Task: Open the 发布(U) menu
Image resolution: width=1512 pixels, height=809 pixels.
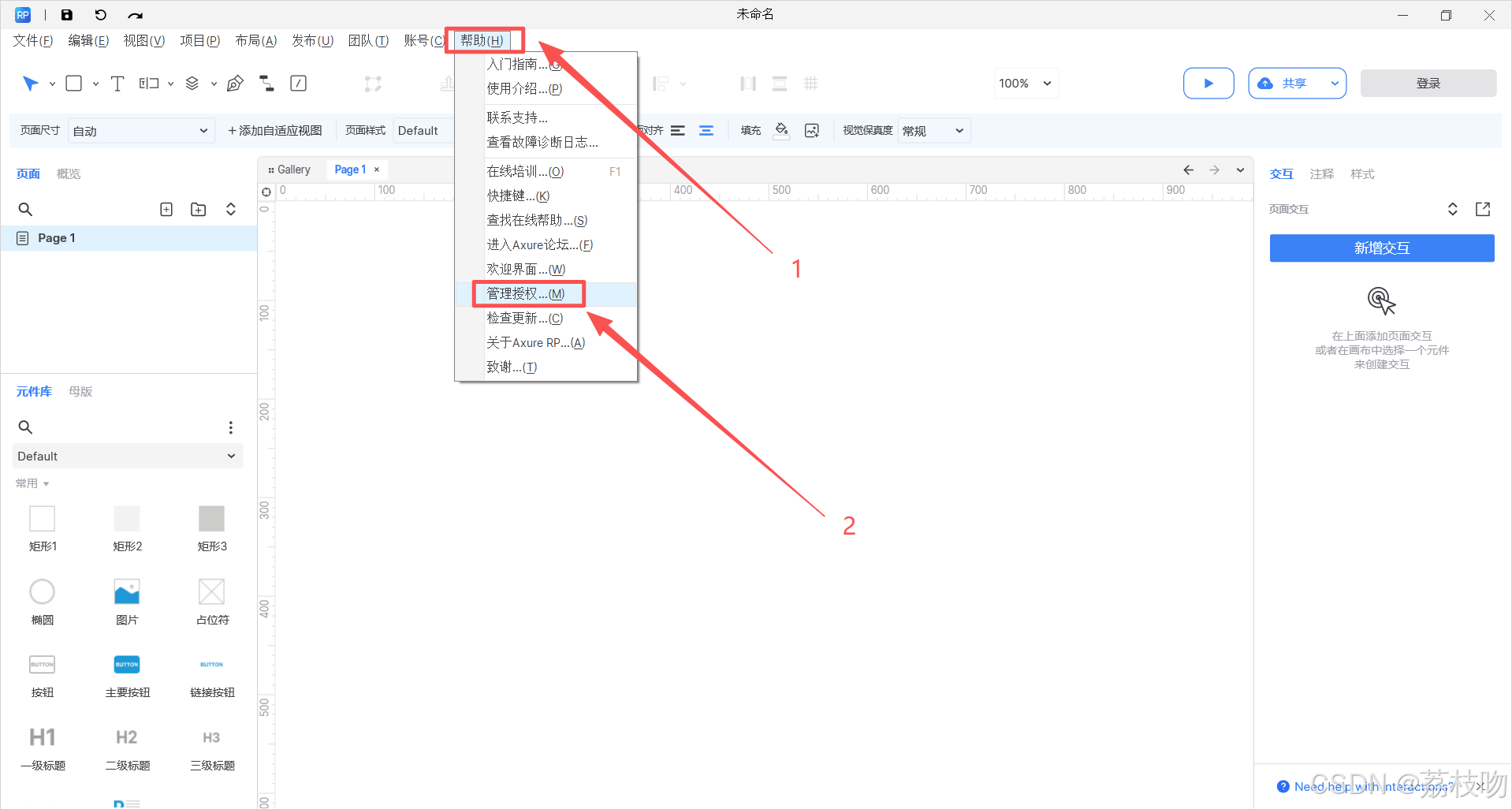Action: [x=312, y=40]
